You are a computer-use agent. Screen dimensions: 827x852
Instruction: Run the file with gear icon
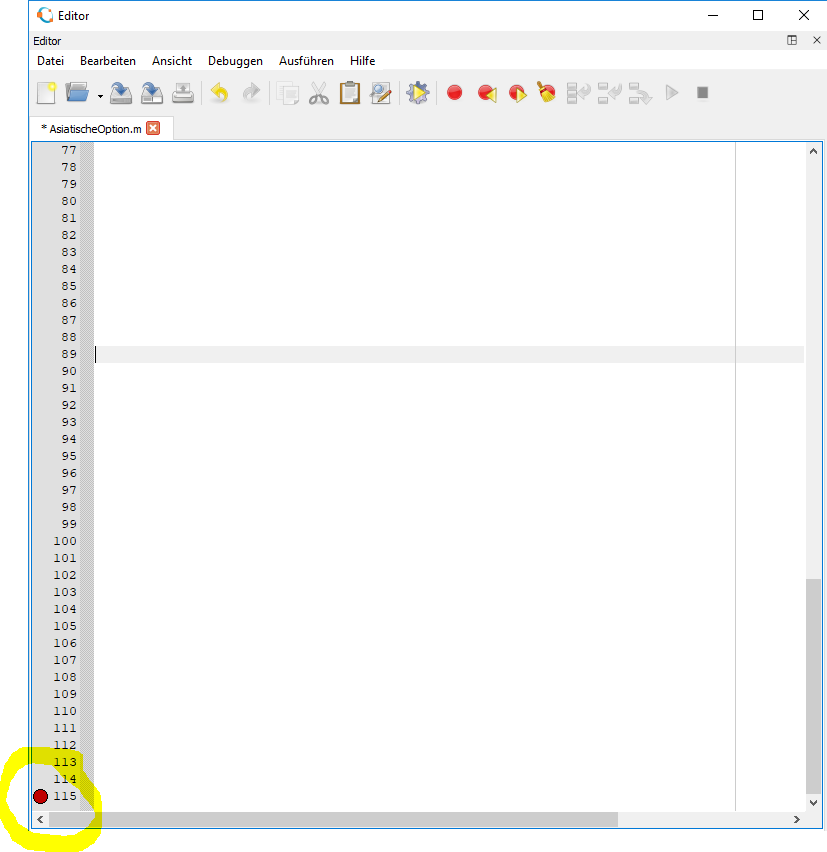(417, 93)
